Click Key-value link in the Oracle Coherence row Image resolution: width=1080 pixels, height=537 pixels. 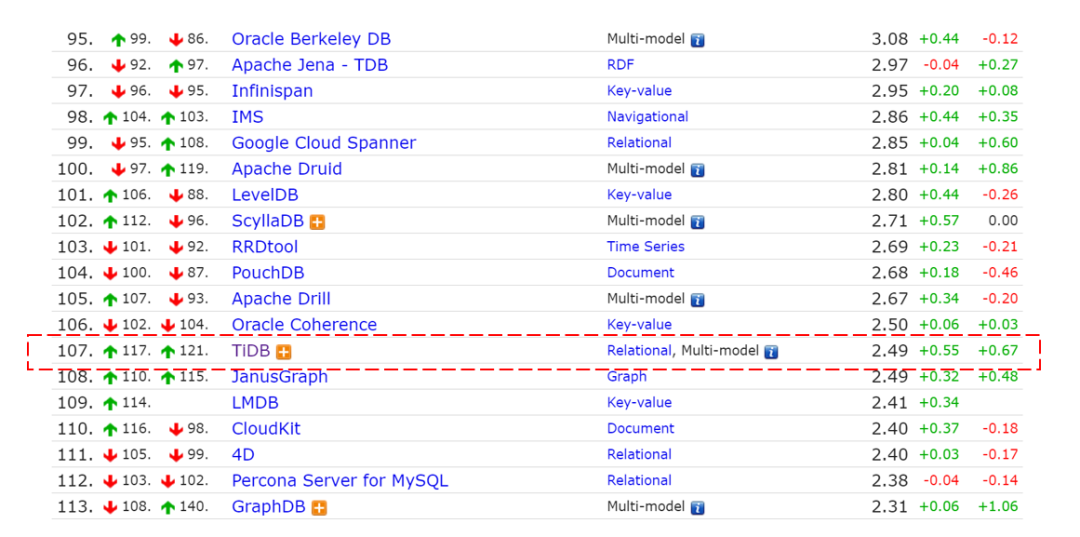tap(639, 325)
